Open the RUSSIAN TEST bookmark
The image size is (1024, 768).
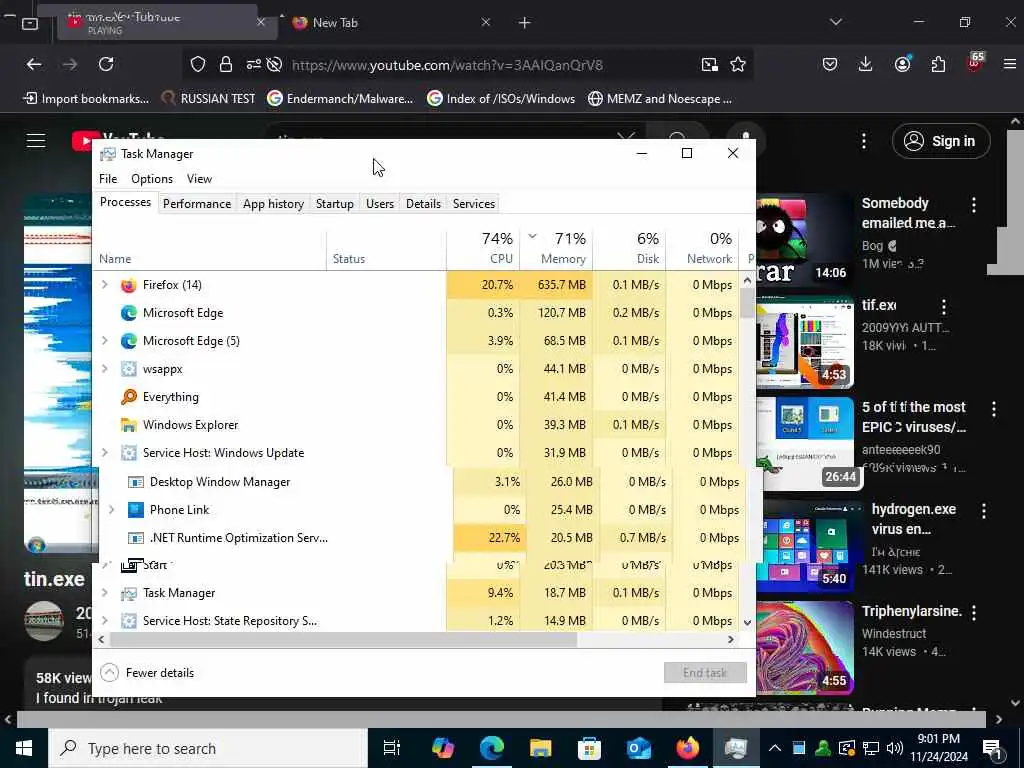tap(209, 99)
